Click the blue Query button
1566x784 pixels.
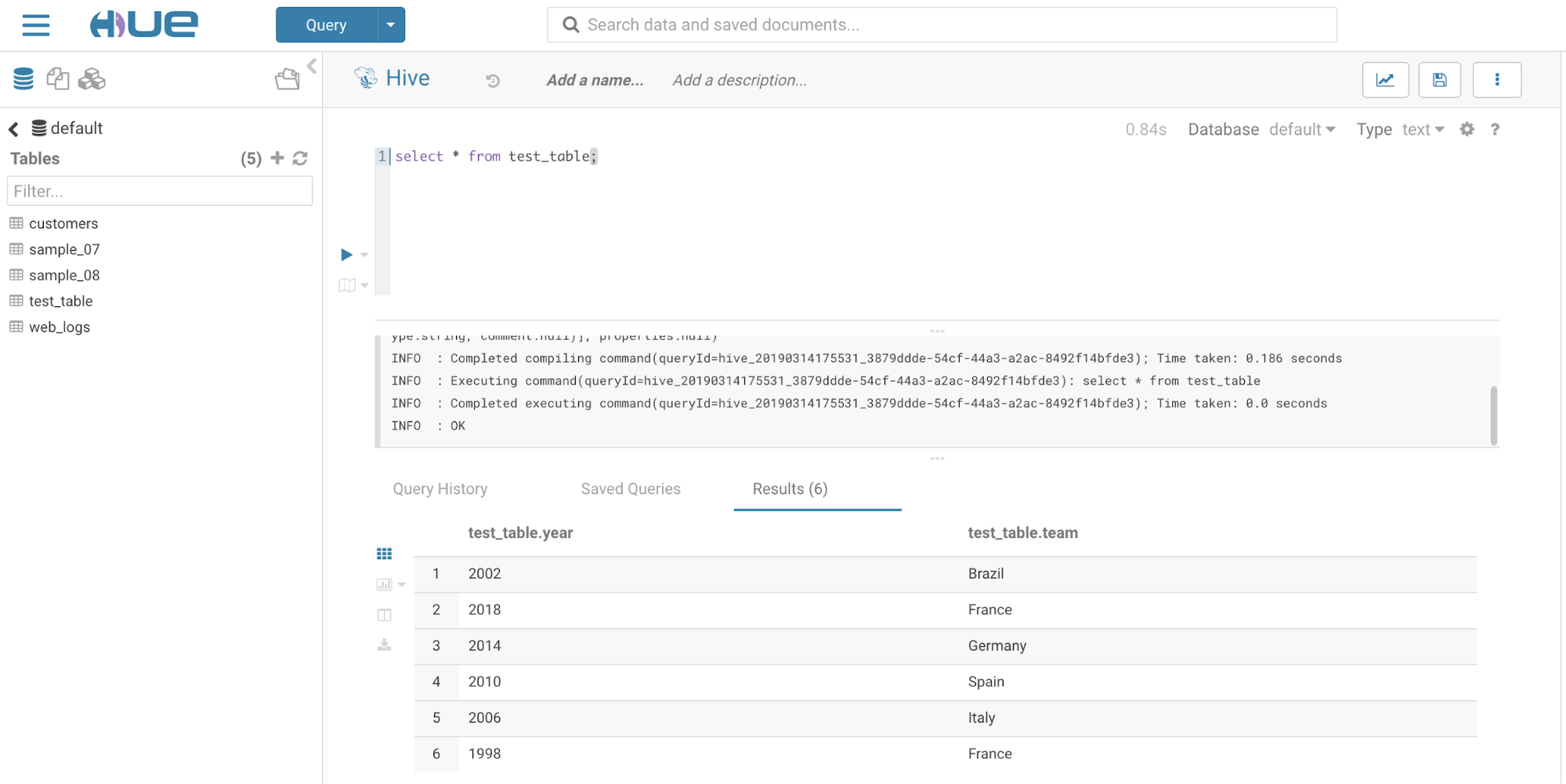tap(326, 25)
